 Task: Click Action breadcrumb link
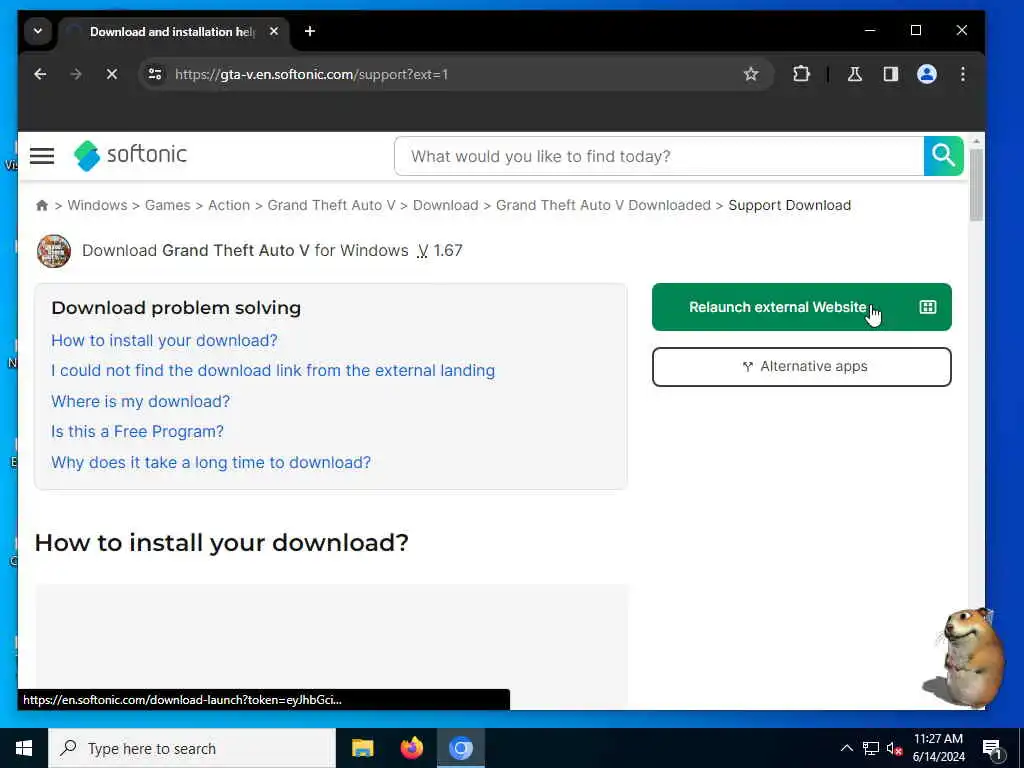click(x=229, y=205)
